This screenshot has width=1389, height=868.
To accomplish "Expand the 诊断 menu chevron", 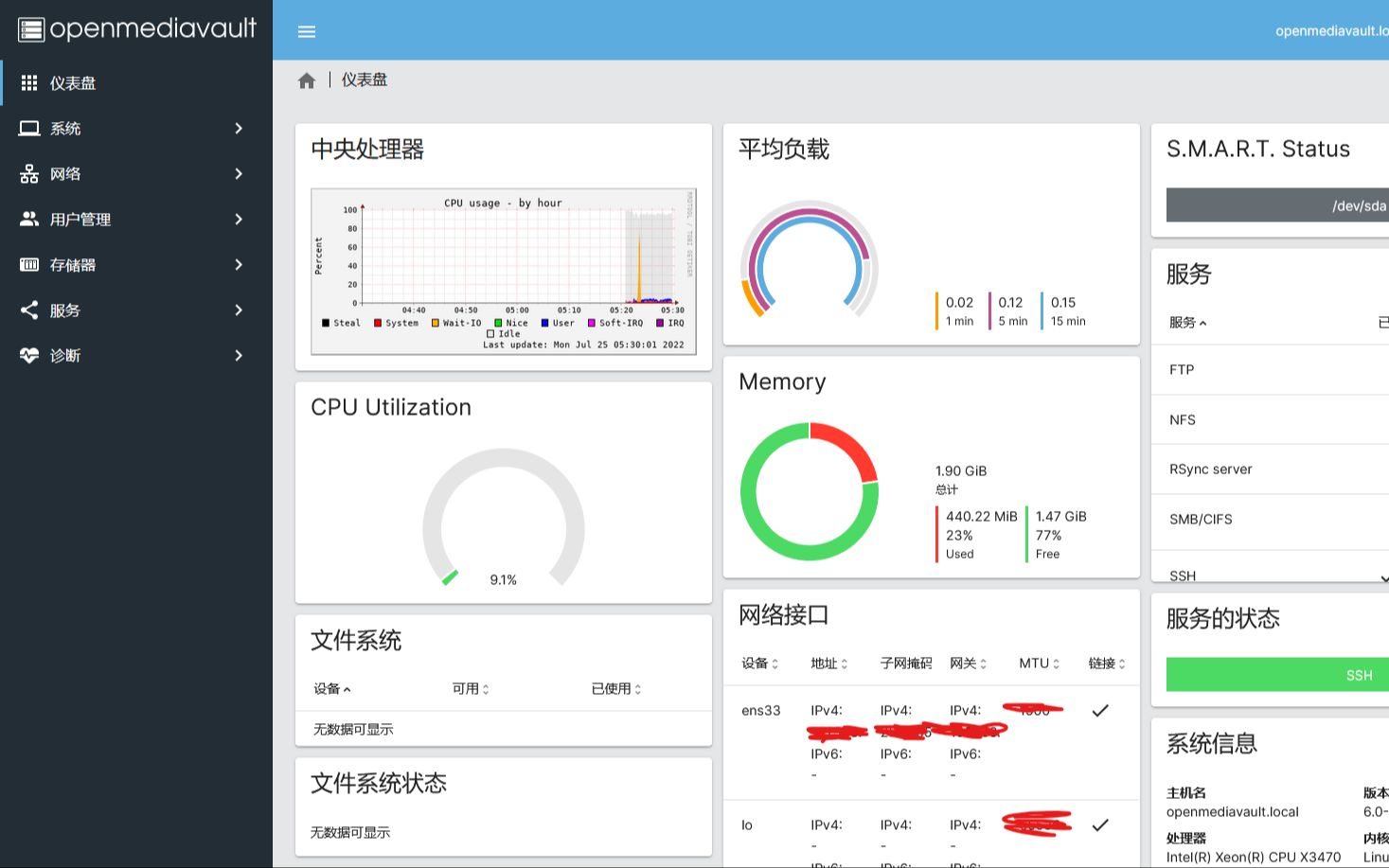I will 239,355.
